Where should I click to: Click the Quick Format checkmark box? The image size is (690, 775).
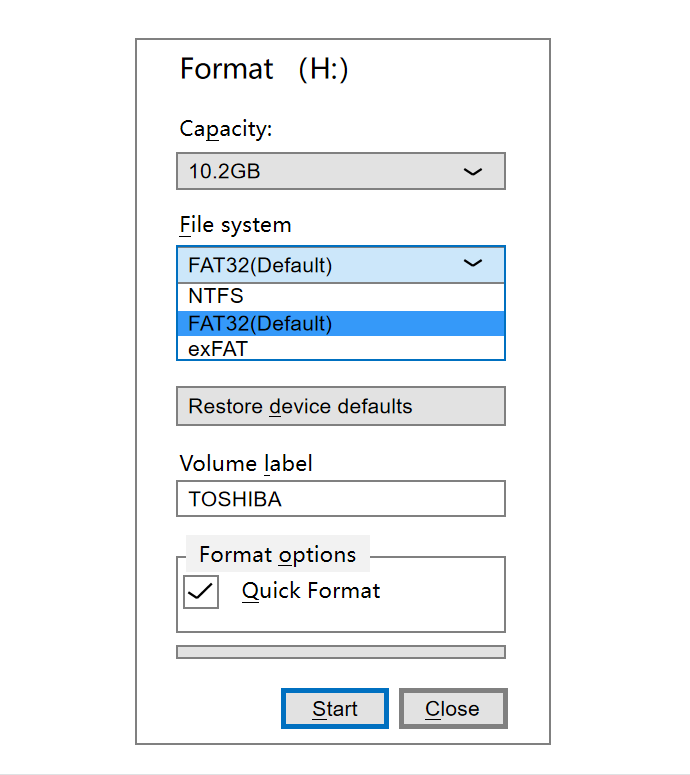click(201, 592)
